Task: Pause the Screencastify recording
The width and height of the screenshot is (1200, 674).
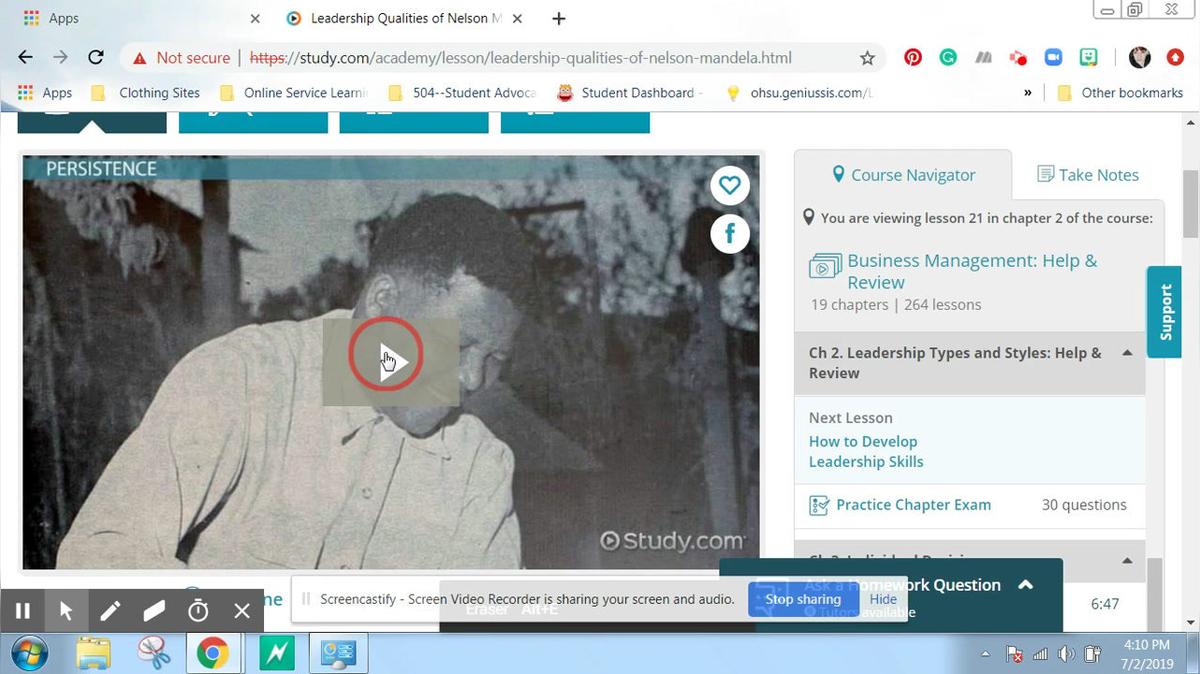Action: (x=22, y=610)
